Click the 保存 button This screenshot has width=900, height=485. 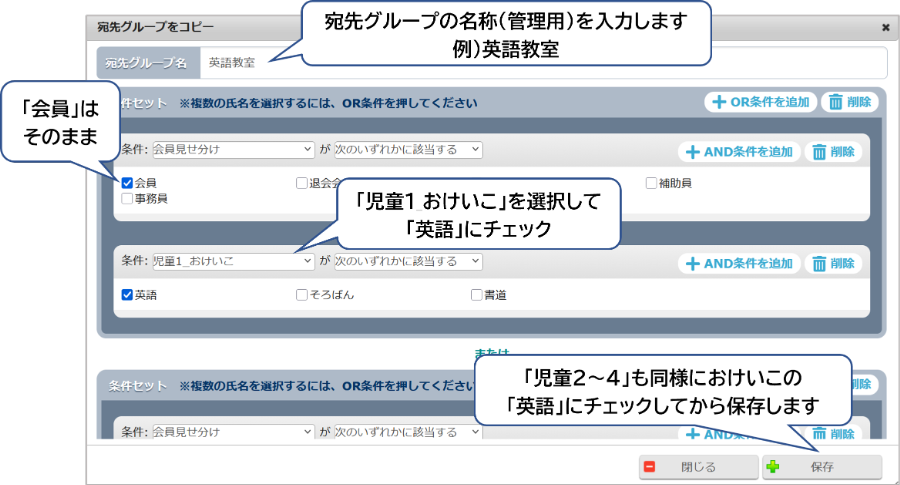822,467
